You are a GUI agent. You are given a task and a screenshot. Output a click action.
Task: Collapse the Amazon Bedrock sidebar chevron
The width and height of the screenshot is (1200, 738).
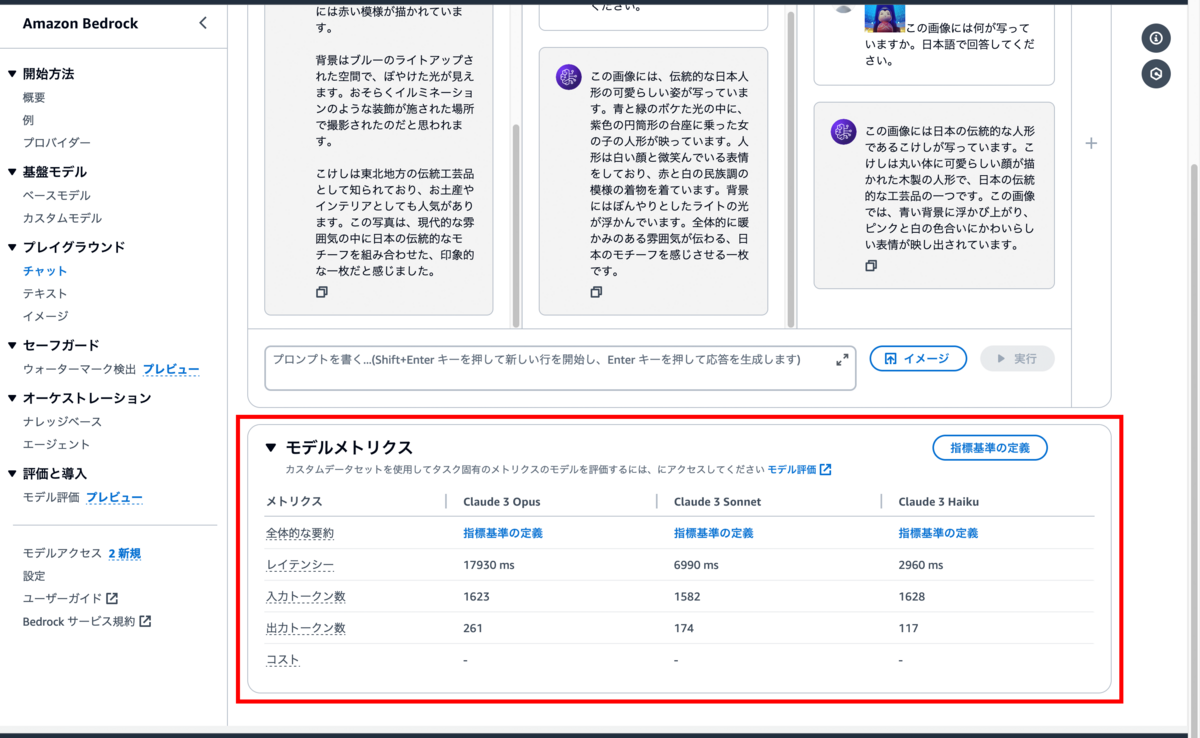click(x=203, y=23)
